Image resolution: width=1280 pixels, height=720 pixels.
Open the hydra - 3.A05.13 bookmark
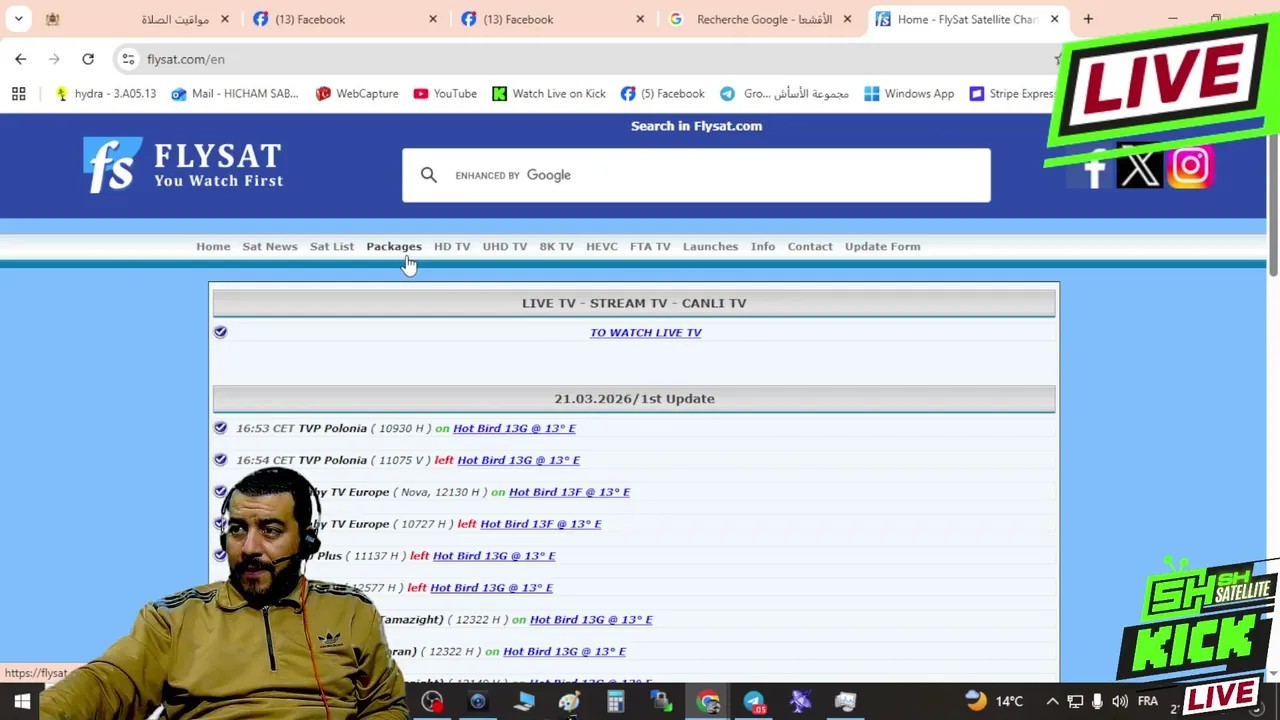click(106, 94)
